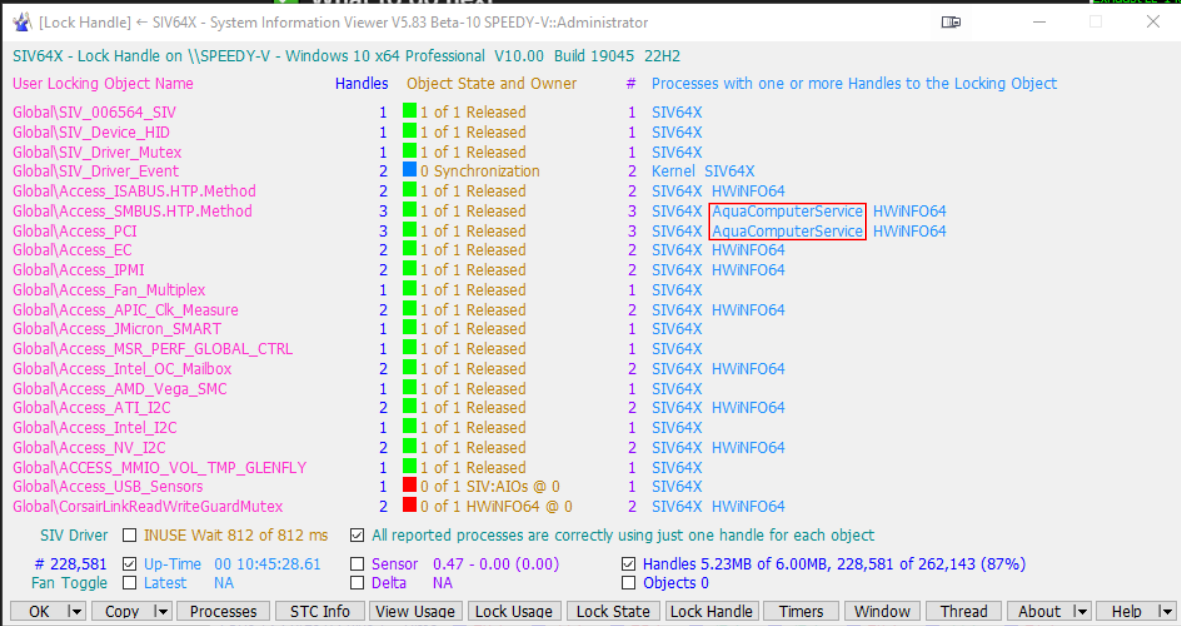
Task: Select Global\Access_JMicron_SMART lock name
Action: [x=117, y=329]
